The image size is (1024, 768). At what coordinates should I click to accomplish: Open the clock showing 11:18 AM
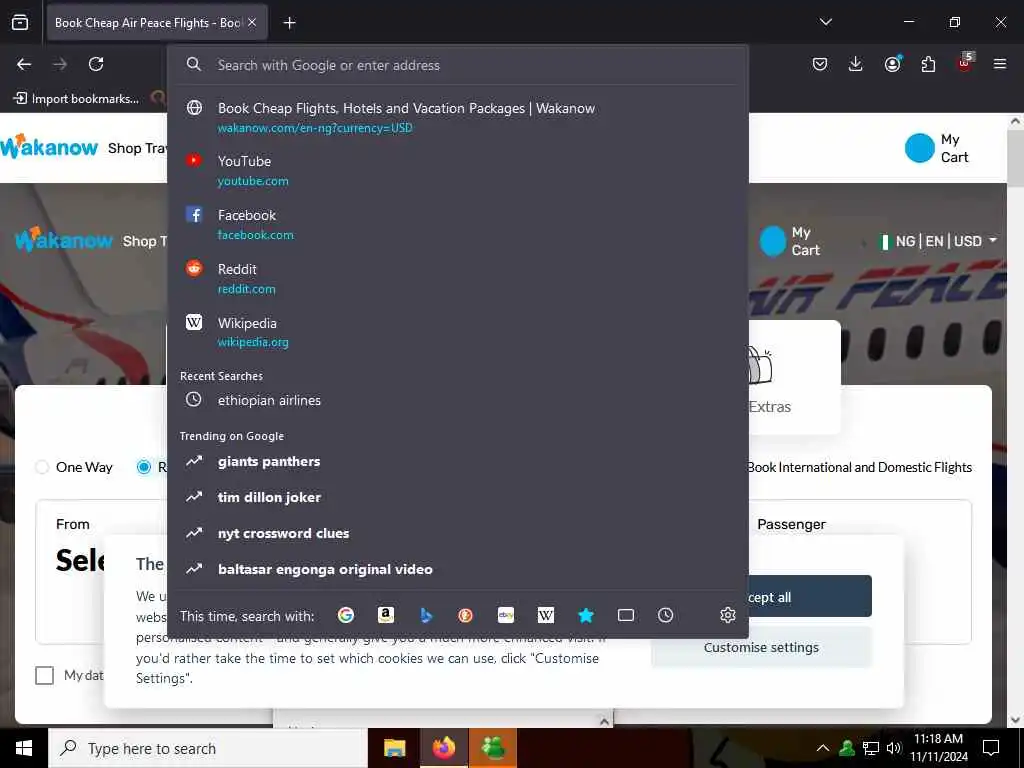tap(938, 748)
